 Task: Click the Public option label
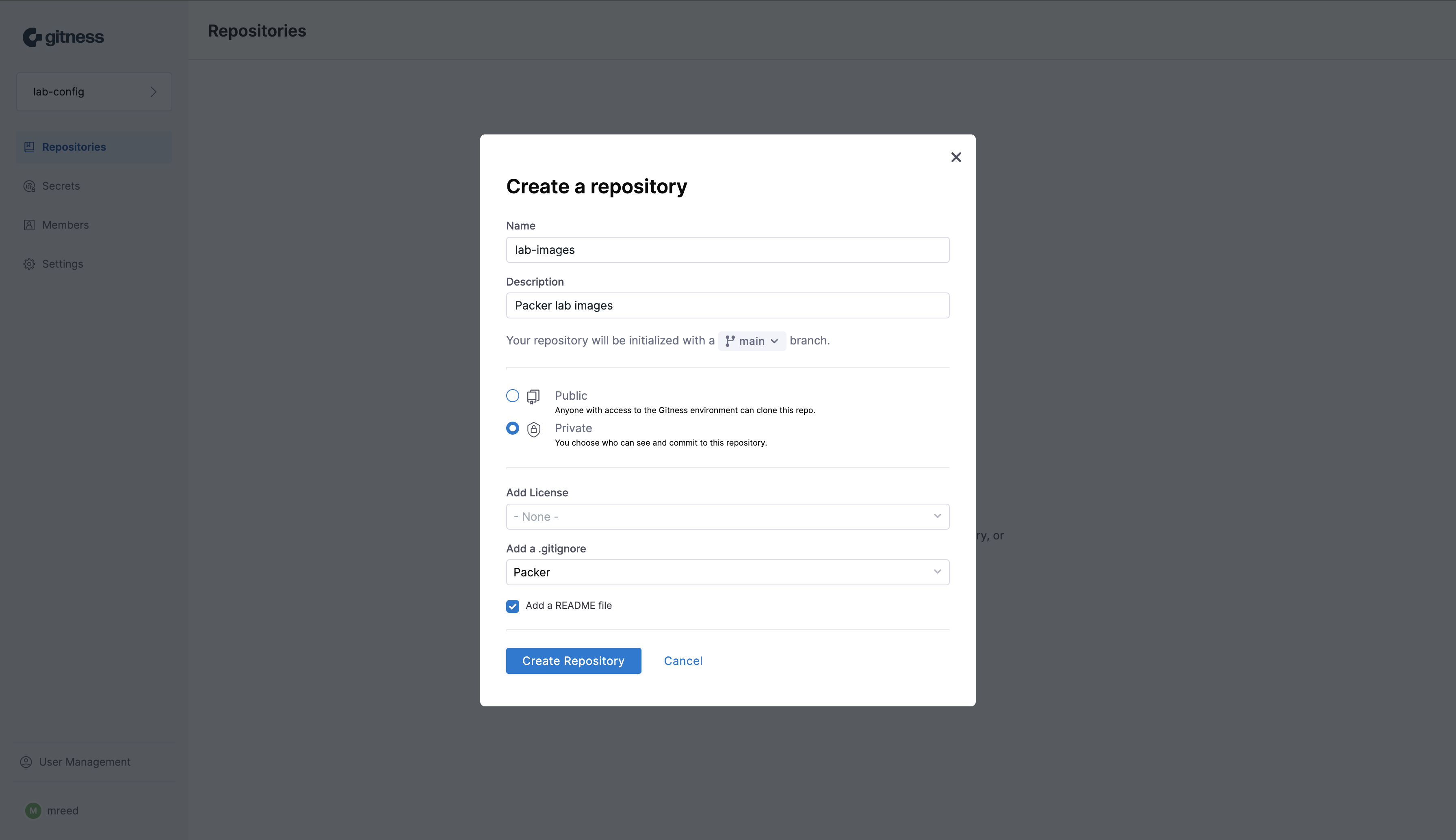pos(570,395)
